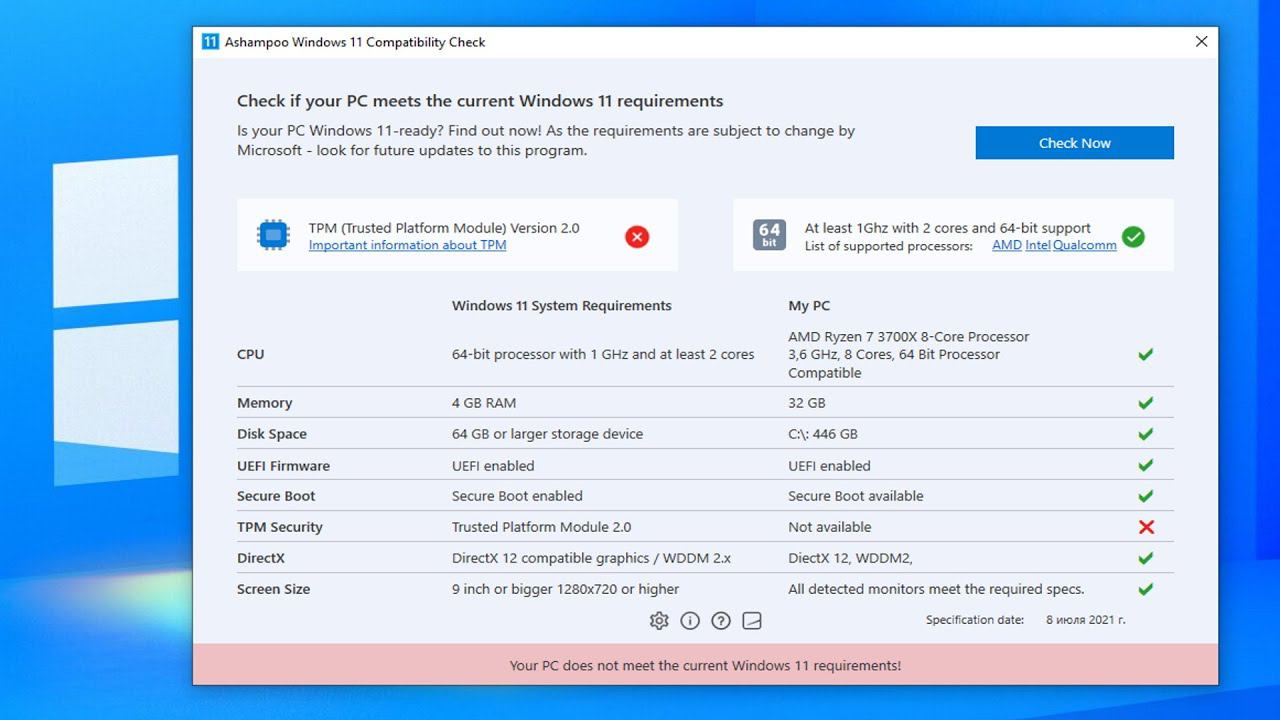
Task: Click the question mark help icon
Action: [x=721, y=621]
